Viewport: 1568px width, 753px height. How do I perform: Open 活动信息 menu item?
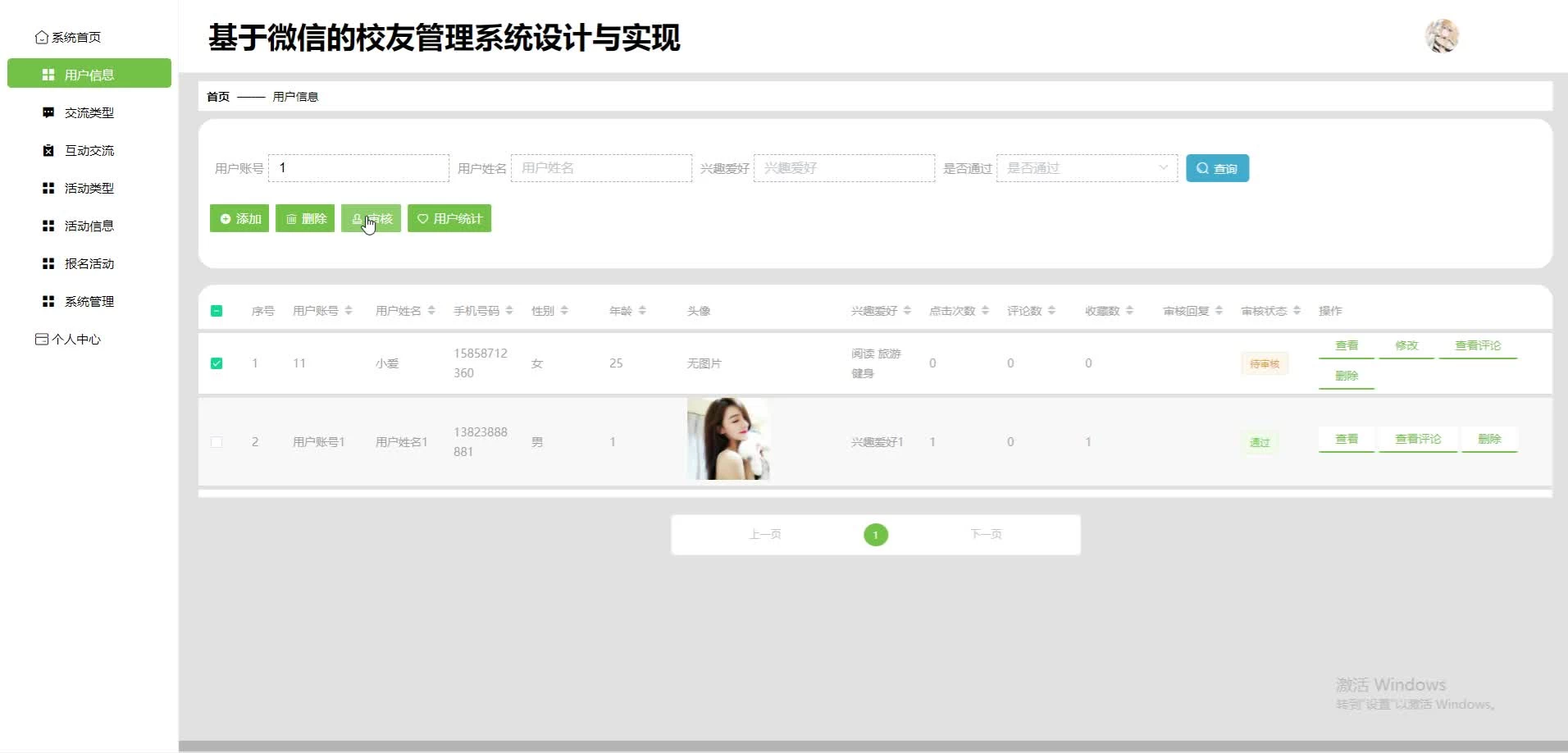click(89, 226)
